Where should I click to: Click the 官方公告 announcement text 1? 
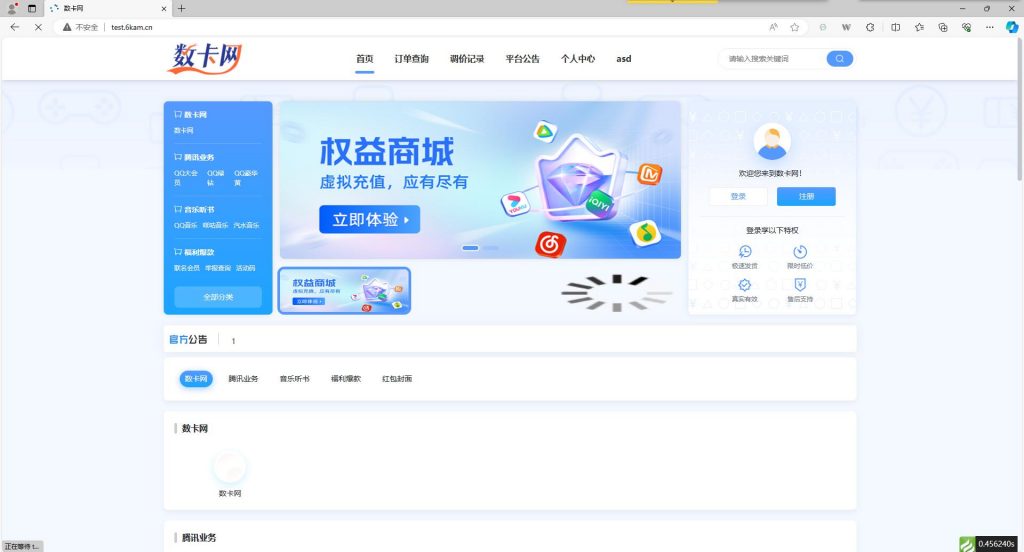click(x=233, y=341)
